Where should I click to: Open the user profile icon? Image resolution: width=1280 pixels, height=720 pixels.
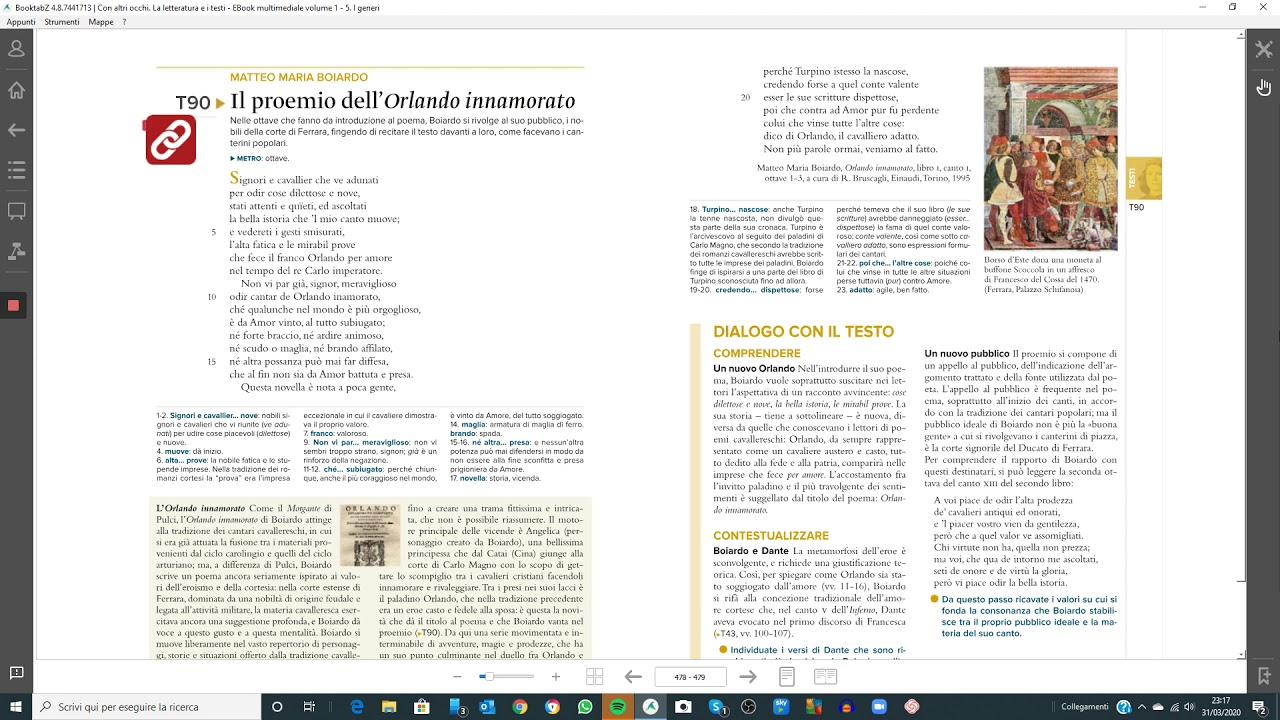point(16,48)
